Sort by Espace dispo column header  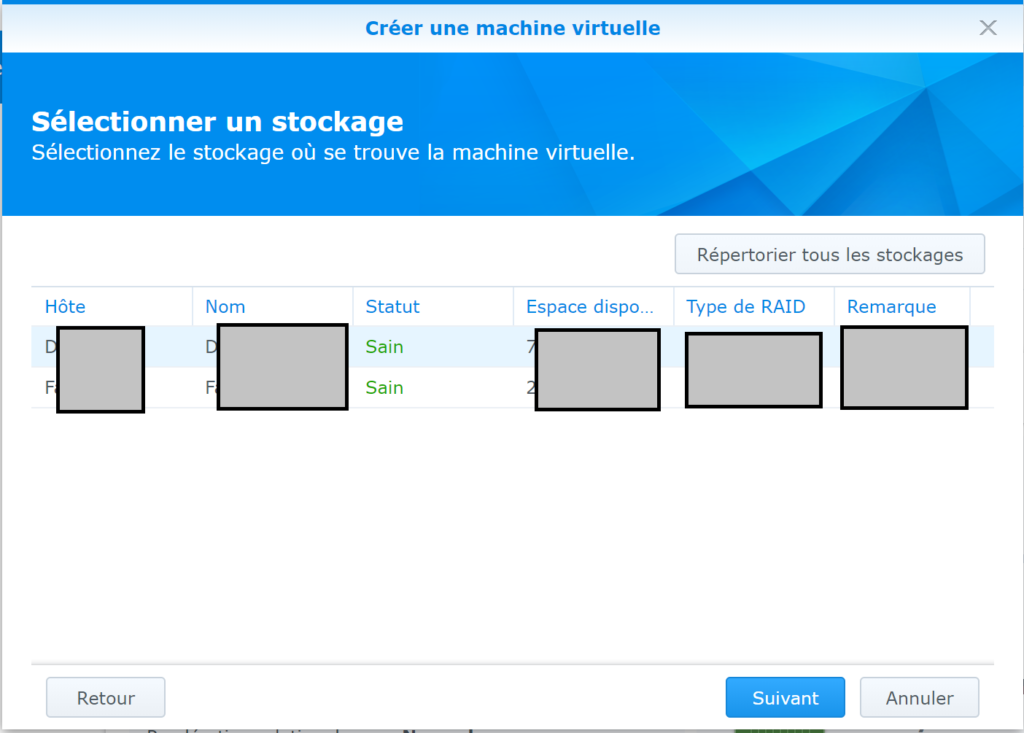click(592, 307)
